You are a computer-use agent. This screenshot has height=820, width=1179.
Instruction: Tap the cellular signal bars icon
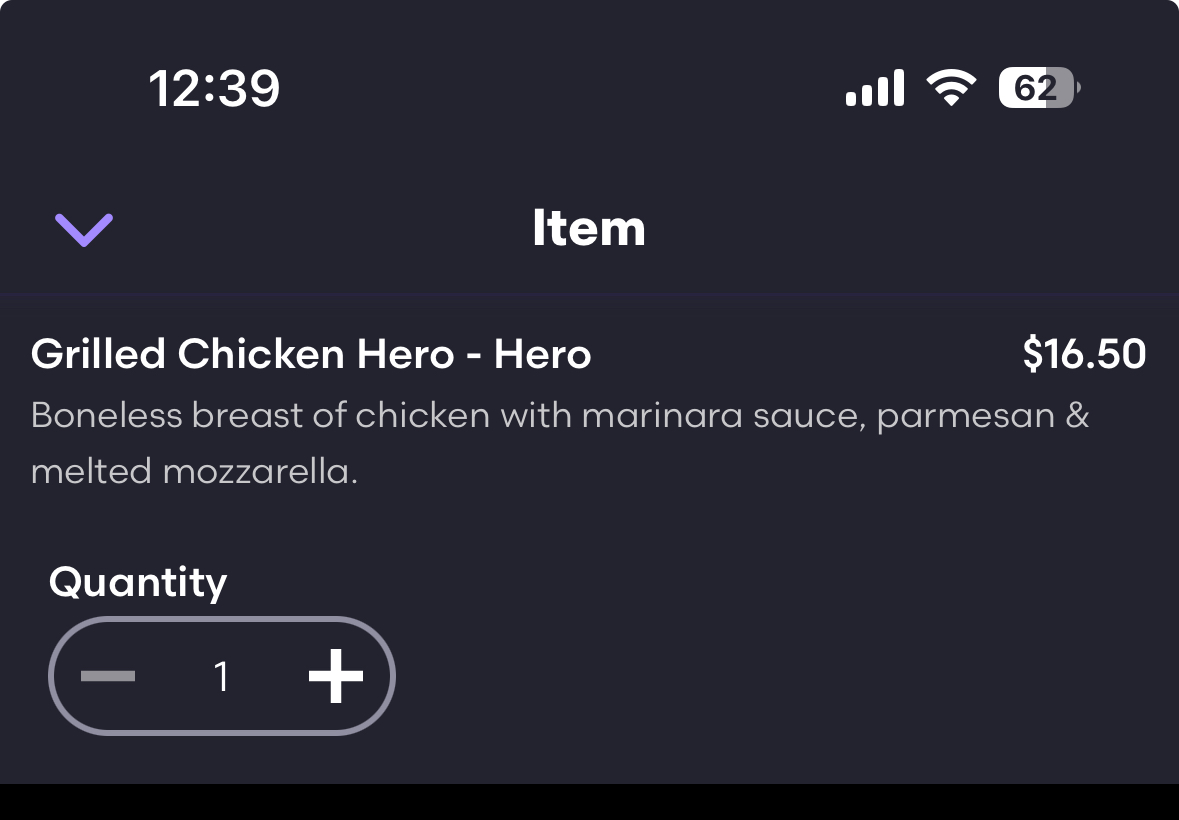tap(875, 89)
